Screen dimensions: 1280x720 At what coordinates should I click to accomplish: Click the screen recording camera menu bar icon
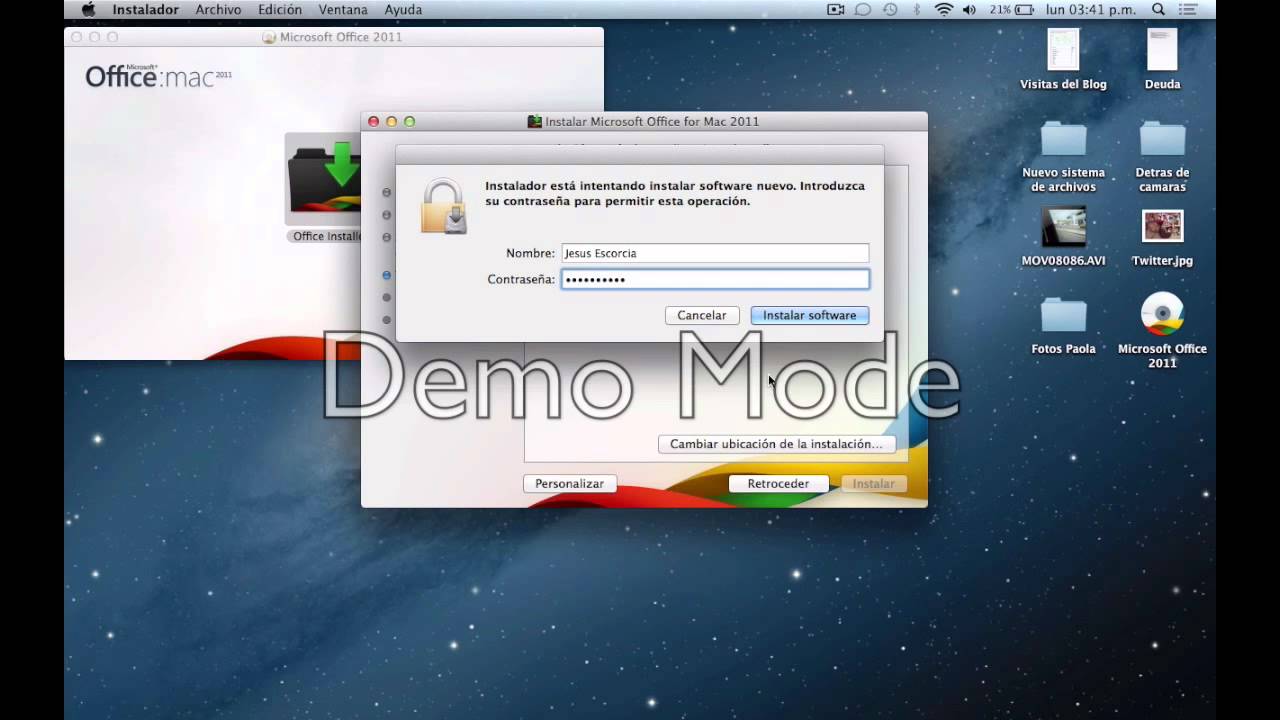836,9
